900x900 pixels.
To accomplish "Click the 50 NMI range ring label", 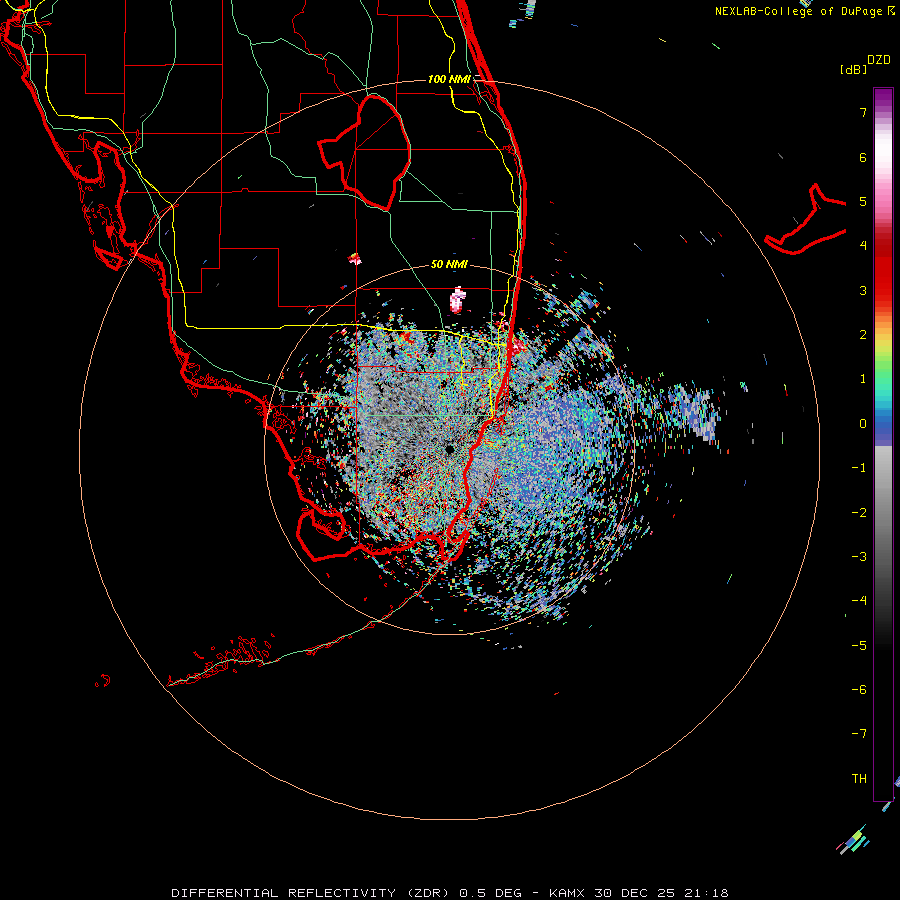I will [449, 264].
